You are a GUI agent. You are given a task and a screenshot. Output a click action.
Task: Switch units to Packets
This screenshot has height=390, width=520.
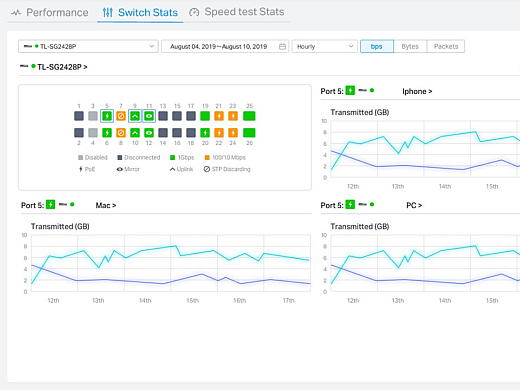(x=446, y=46)
